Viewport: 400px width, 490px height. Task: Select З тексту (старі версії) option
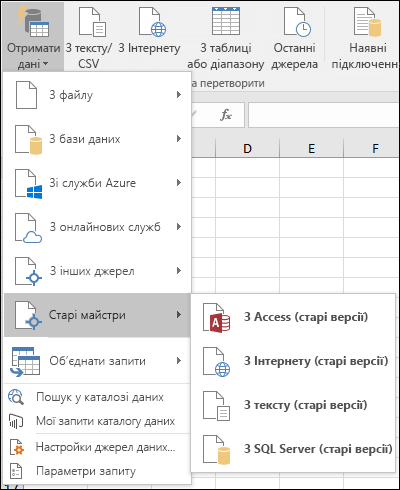(x=293, y=405)
